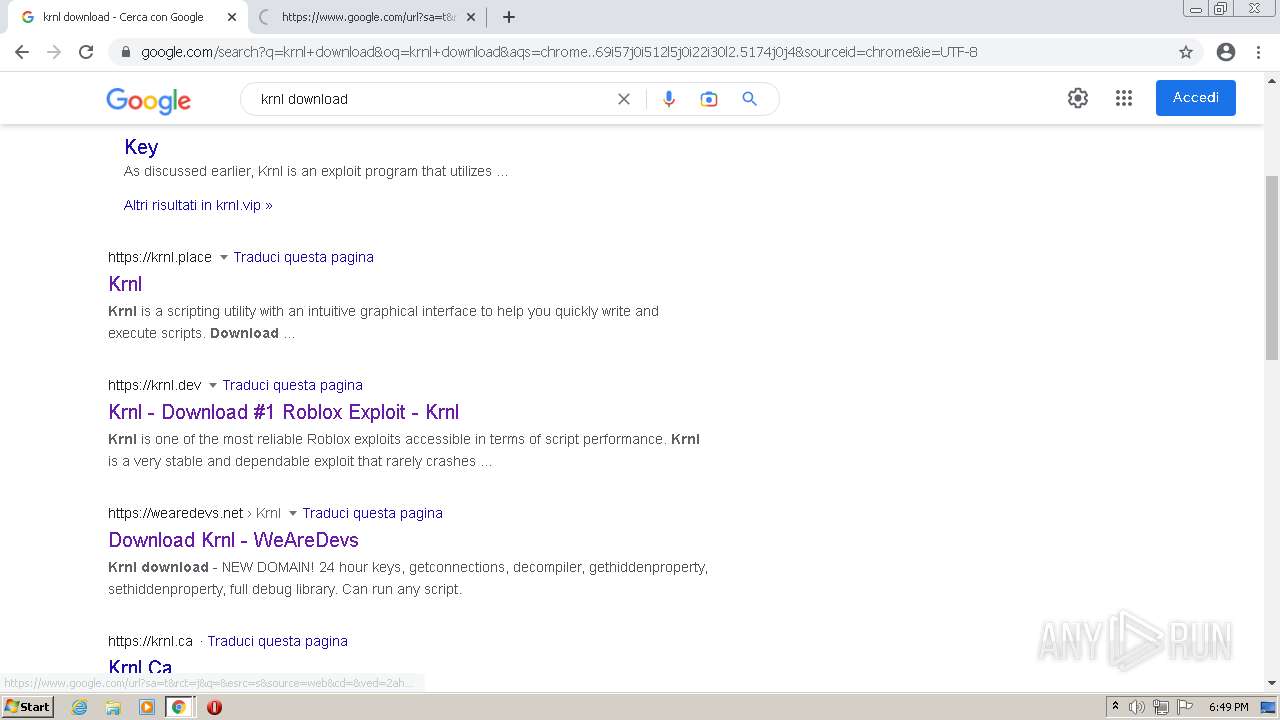Image resolution: width=1280 pixels, height=720 pixels.
Task: Clear the search box text
Action: tap(624, 99)
